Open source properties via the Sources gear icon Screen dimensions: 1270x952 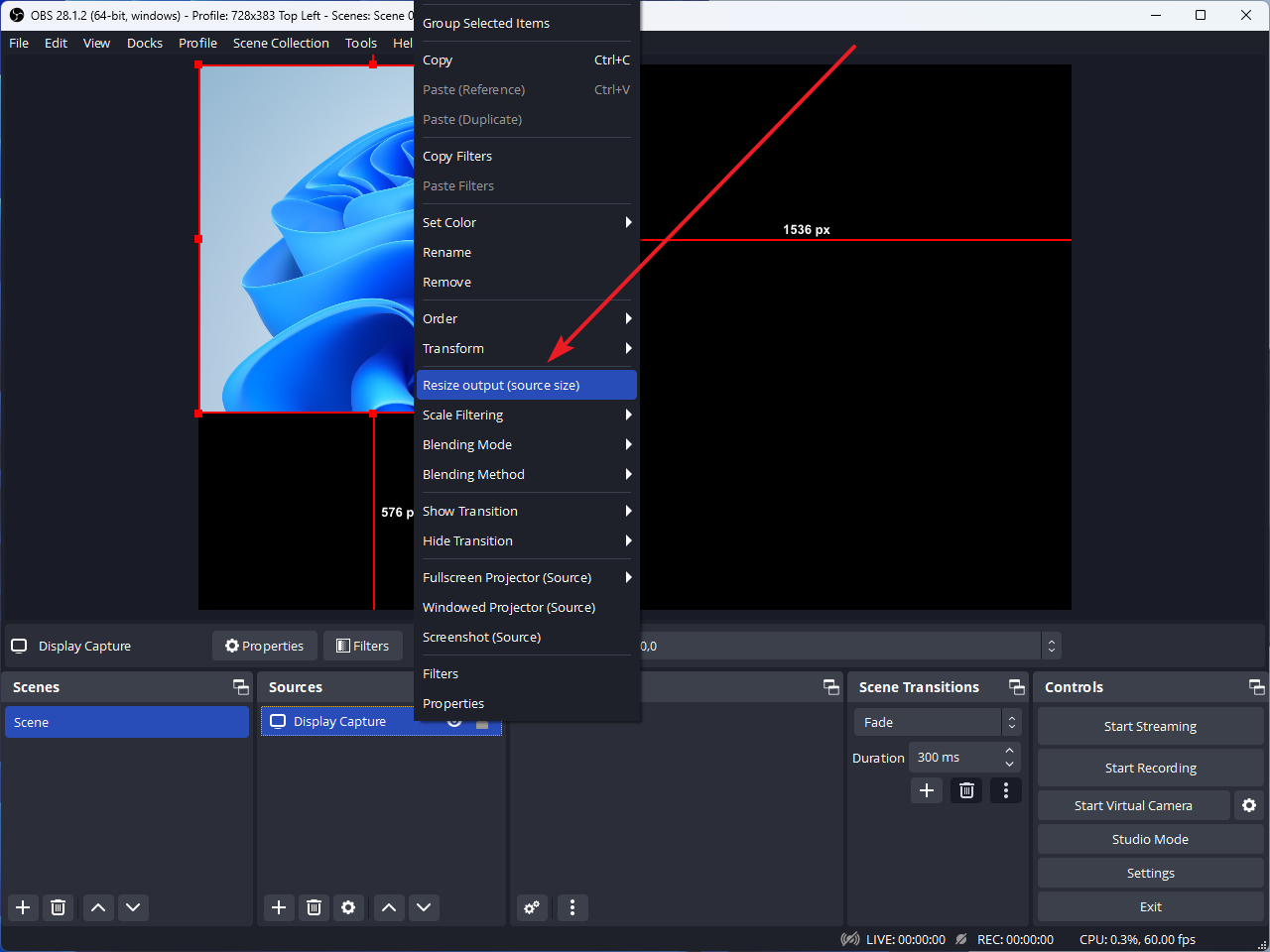(x=348, y=907)
